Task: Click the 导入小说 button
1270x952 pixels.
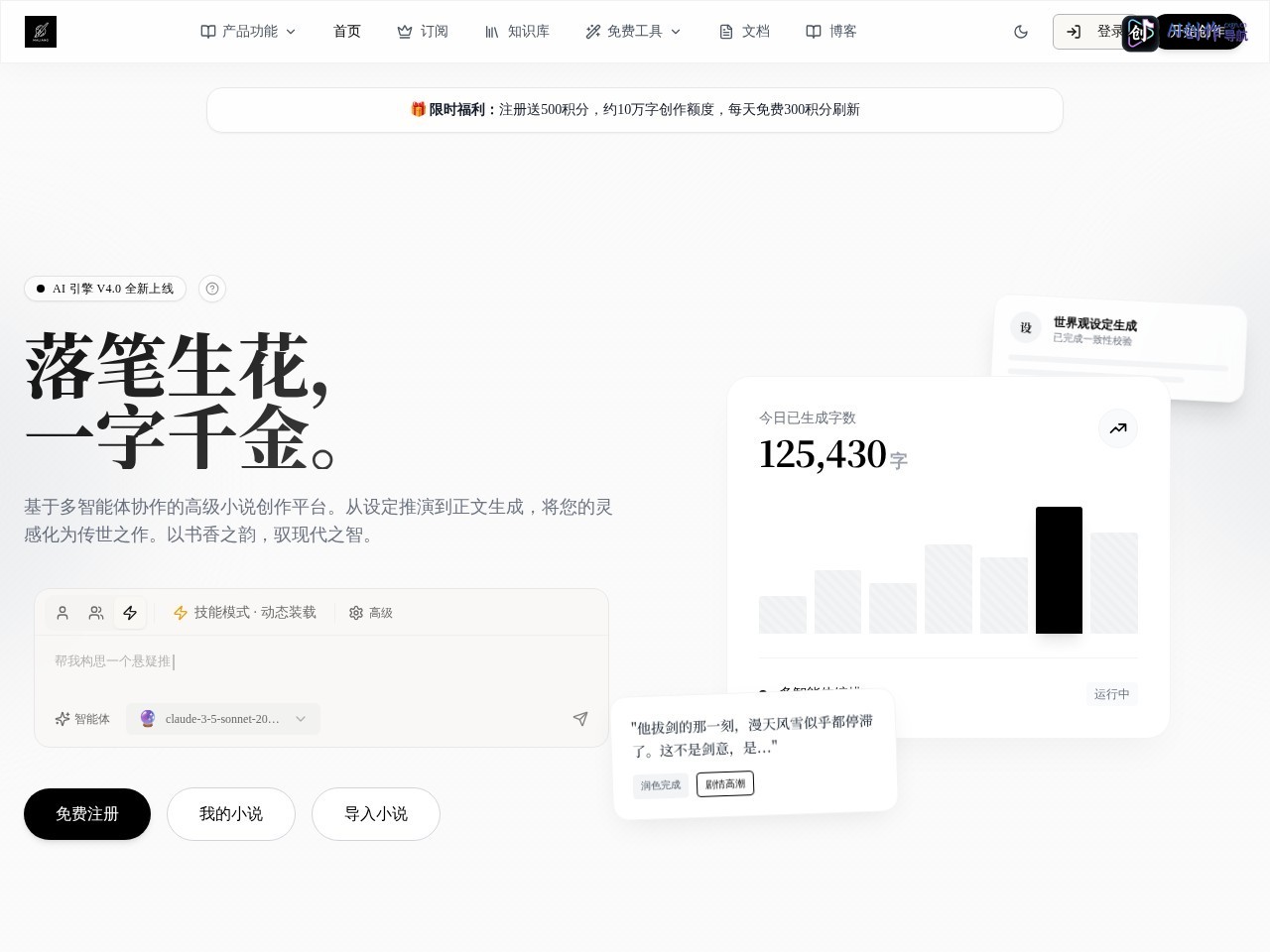Action: point(376,814)
